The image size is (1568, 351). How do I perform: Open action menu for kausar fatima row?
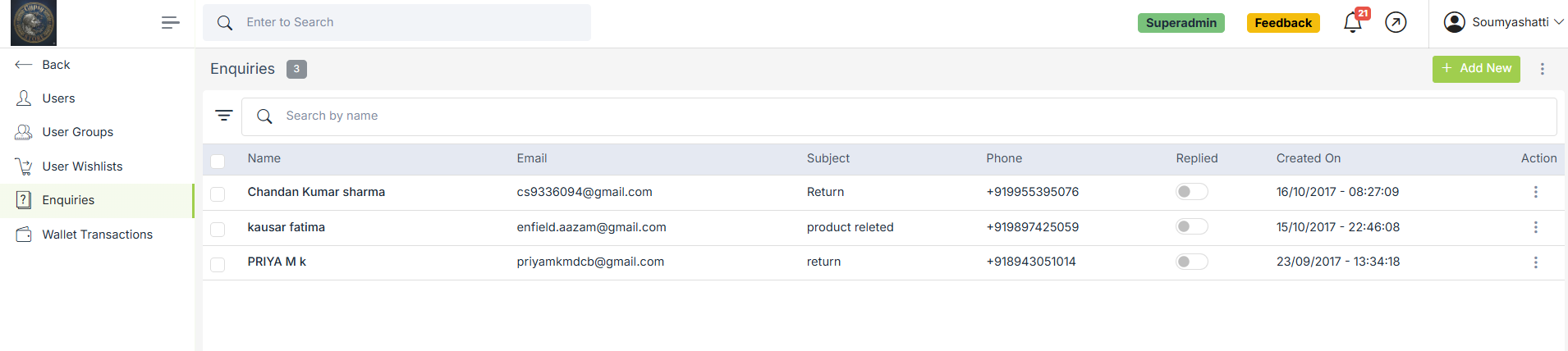(x=1535, y=227)
